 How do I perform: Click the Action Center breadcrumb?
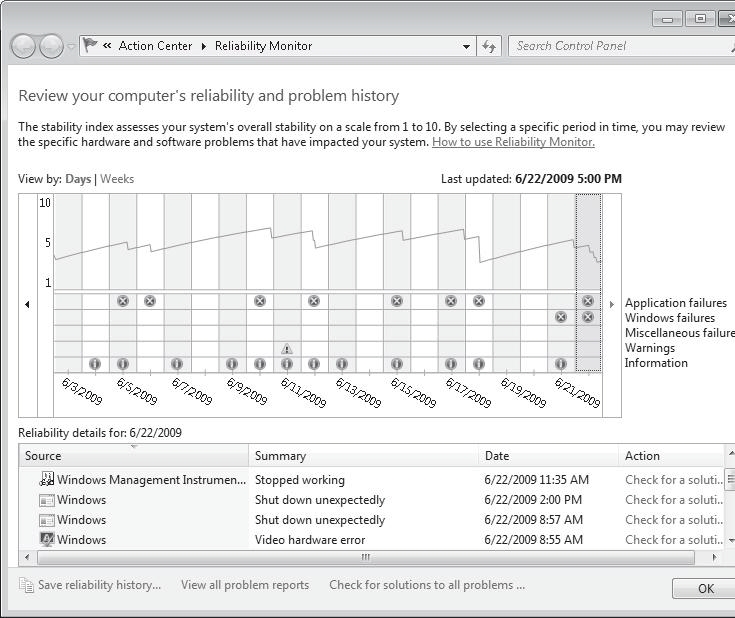(155, 46)
